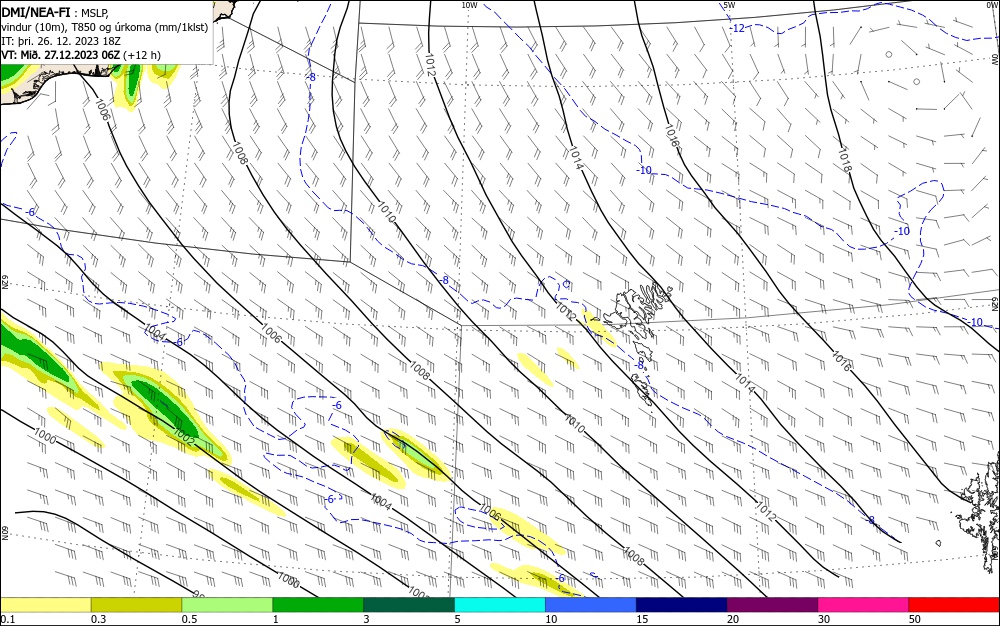
Task: Click the "50" legend value
Action: (915, 619)
